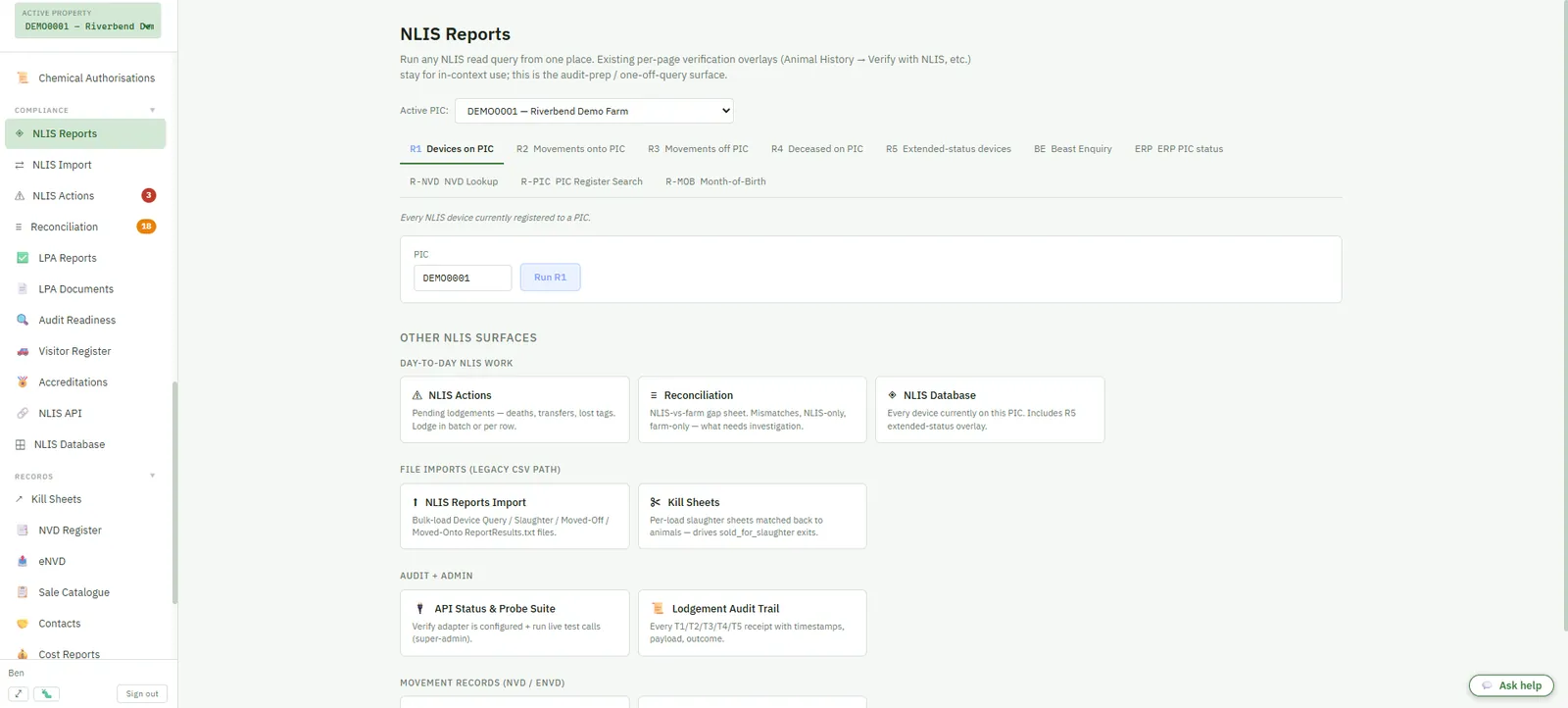The height and width of the screenshot is (708, 1568).
Task: Click the NVD Register notebook icon
Action: point(23,531)
